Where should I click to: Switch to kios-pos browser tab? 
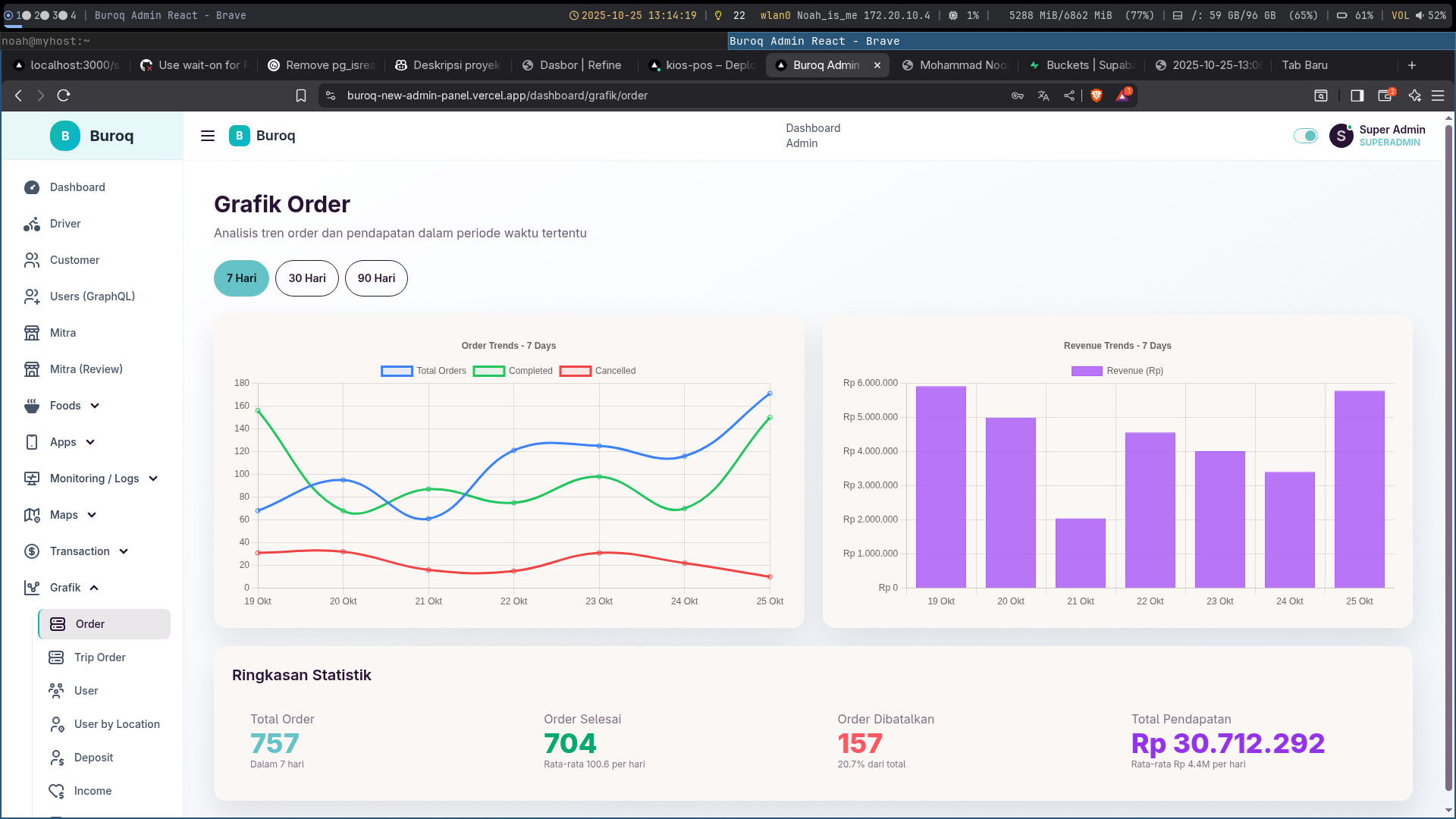click(x=701, y=65)
